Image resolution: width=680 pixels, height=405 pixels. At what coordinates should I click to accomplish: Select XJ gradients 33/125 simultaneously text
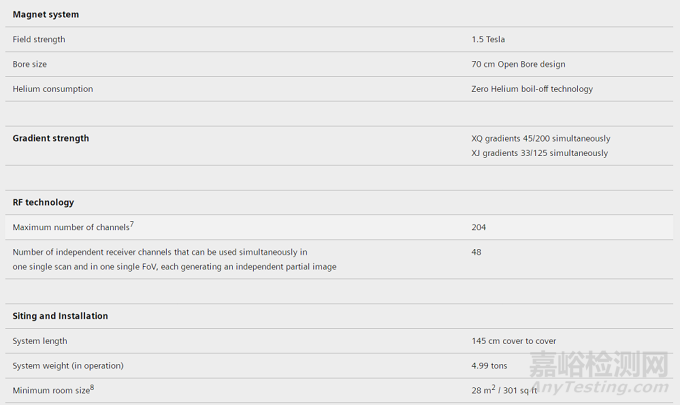tap(539, 153)
